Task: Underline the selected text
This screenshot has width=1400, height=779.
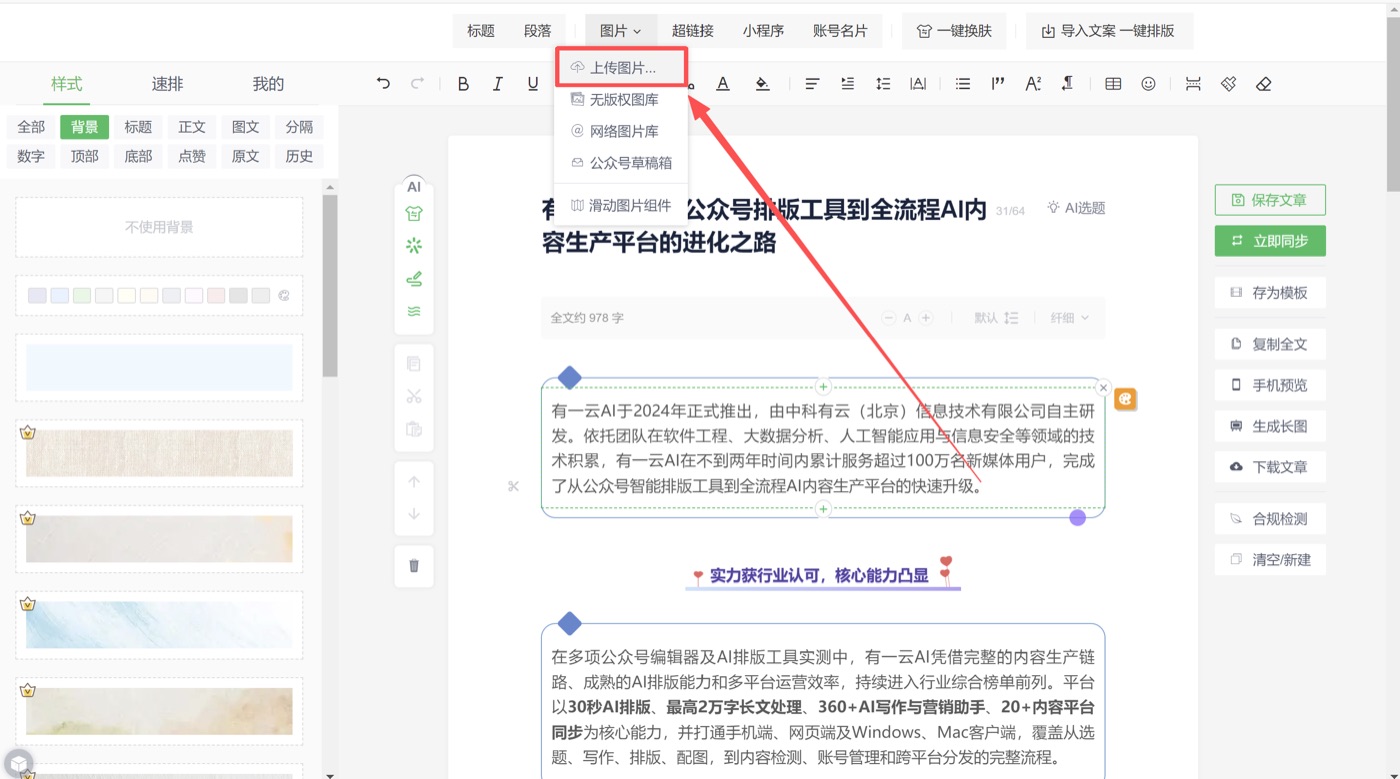Action: pos(533,84)
